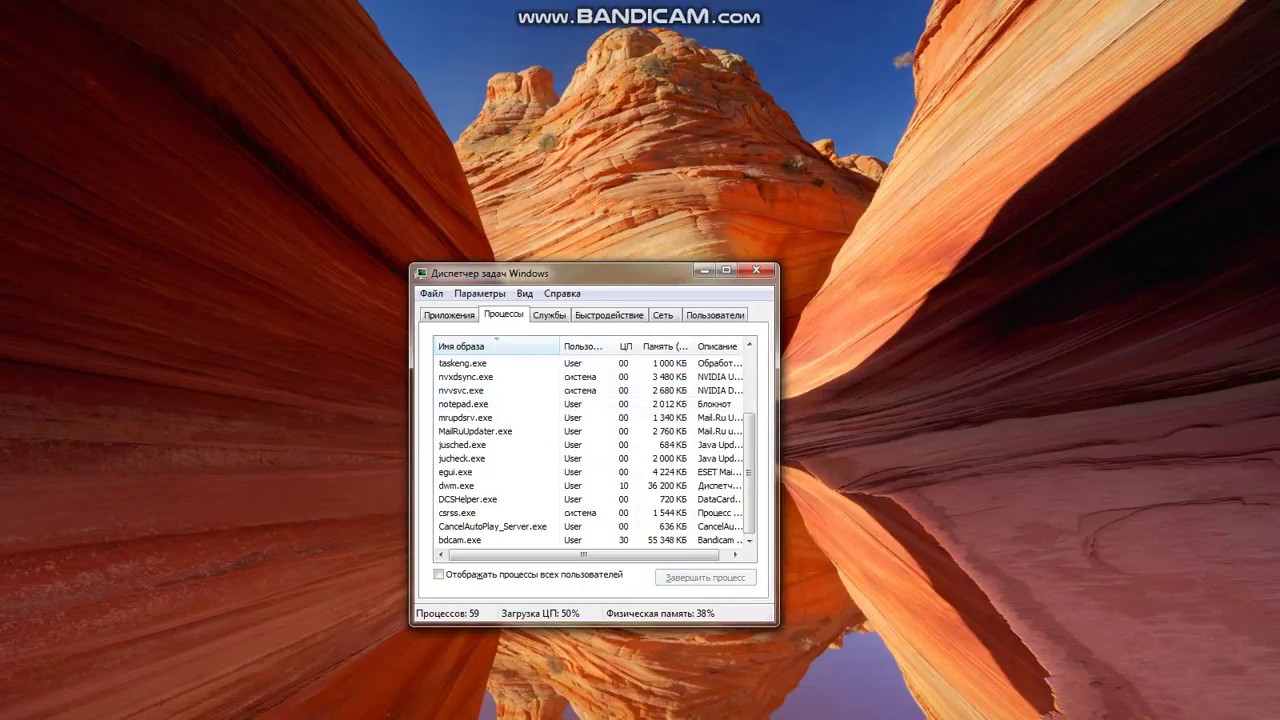This screenshot has width=1280, height=720.
Task: Open the Файл menu
Action: 431,294
